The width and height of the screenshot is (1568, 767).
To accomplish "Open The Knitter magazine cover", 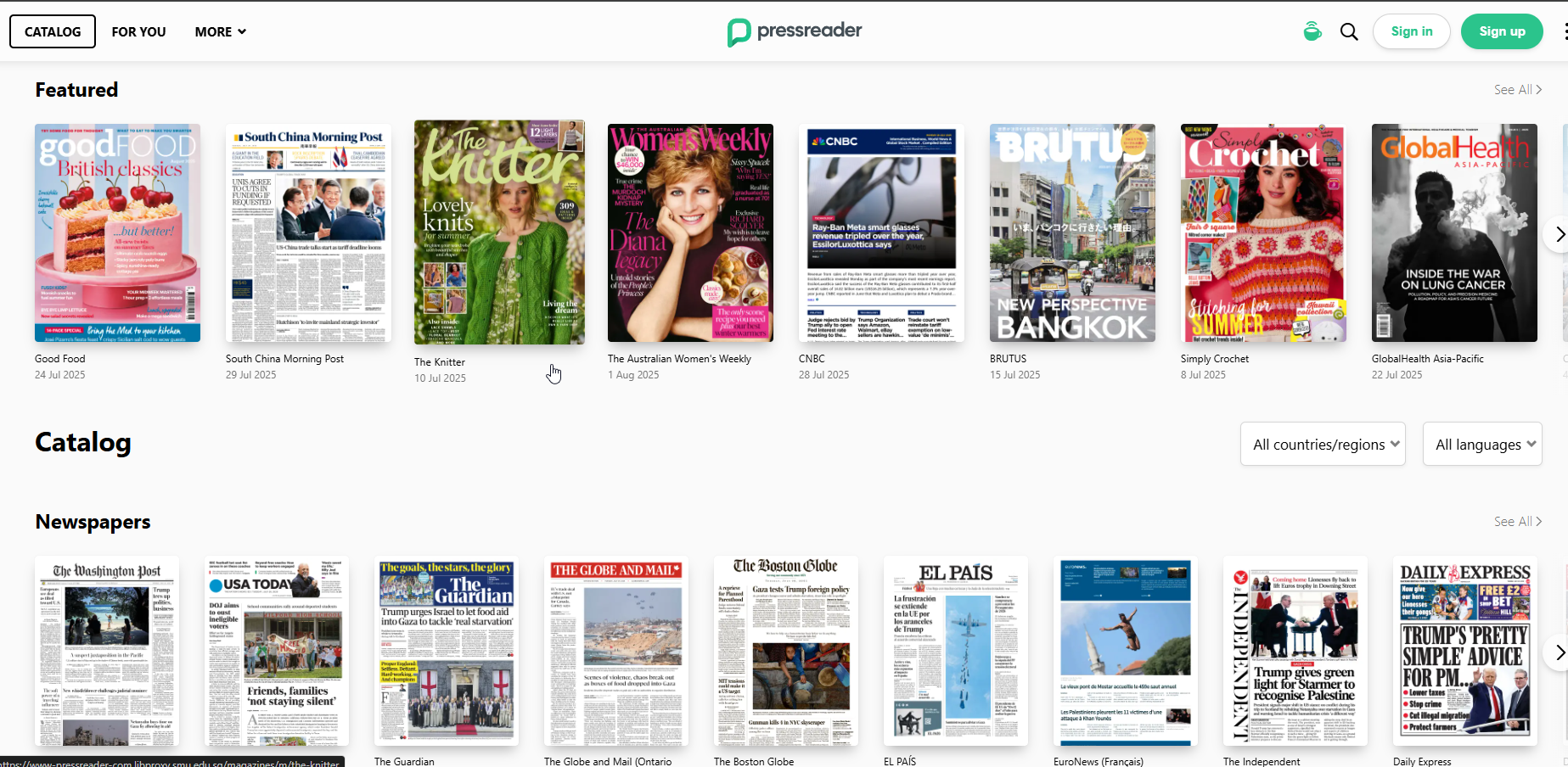I will click(499, 232).
